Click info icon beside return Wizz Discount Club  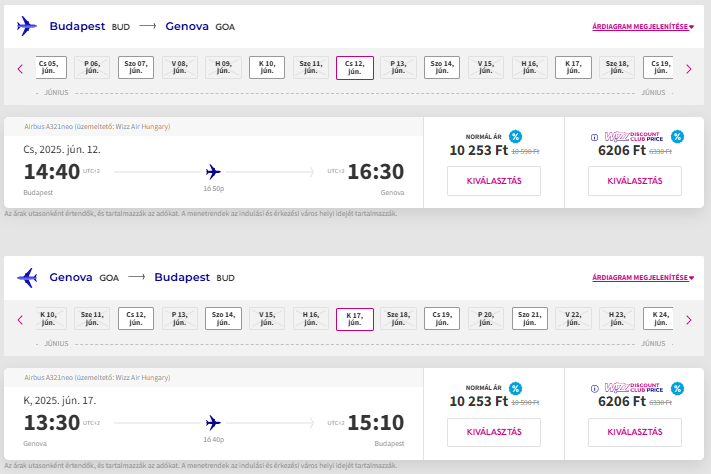594,388
